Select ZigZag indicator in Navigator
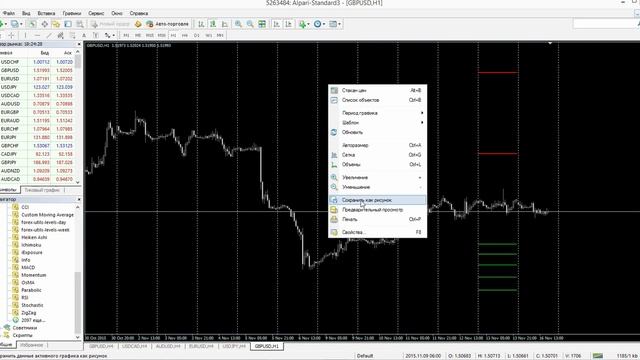 pyautogui.click(x=29, y=313)
